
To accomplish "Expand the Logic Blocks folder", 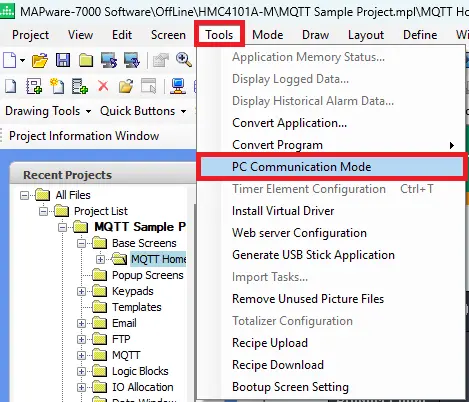I will coord(81,371).
